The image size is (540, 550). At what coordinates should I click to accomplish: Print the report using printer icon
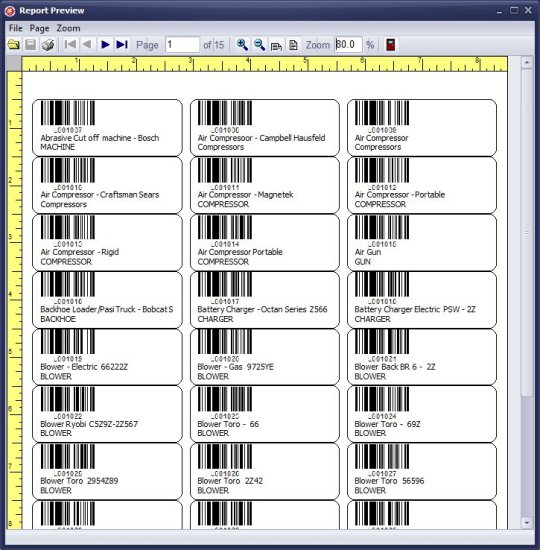point(48,45)
